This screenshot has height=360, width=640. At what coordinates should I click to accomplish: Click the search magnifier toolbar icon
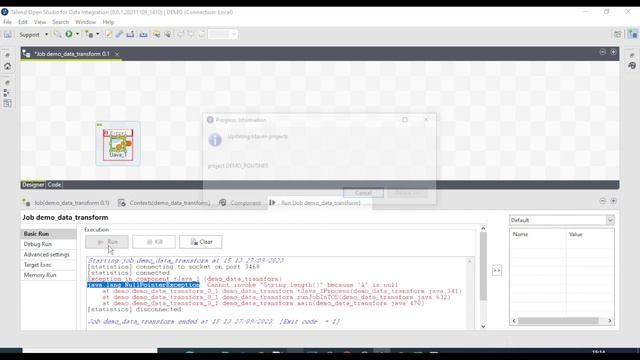[x=58, y=35]
